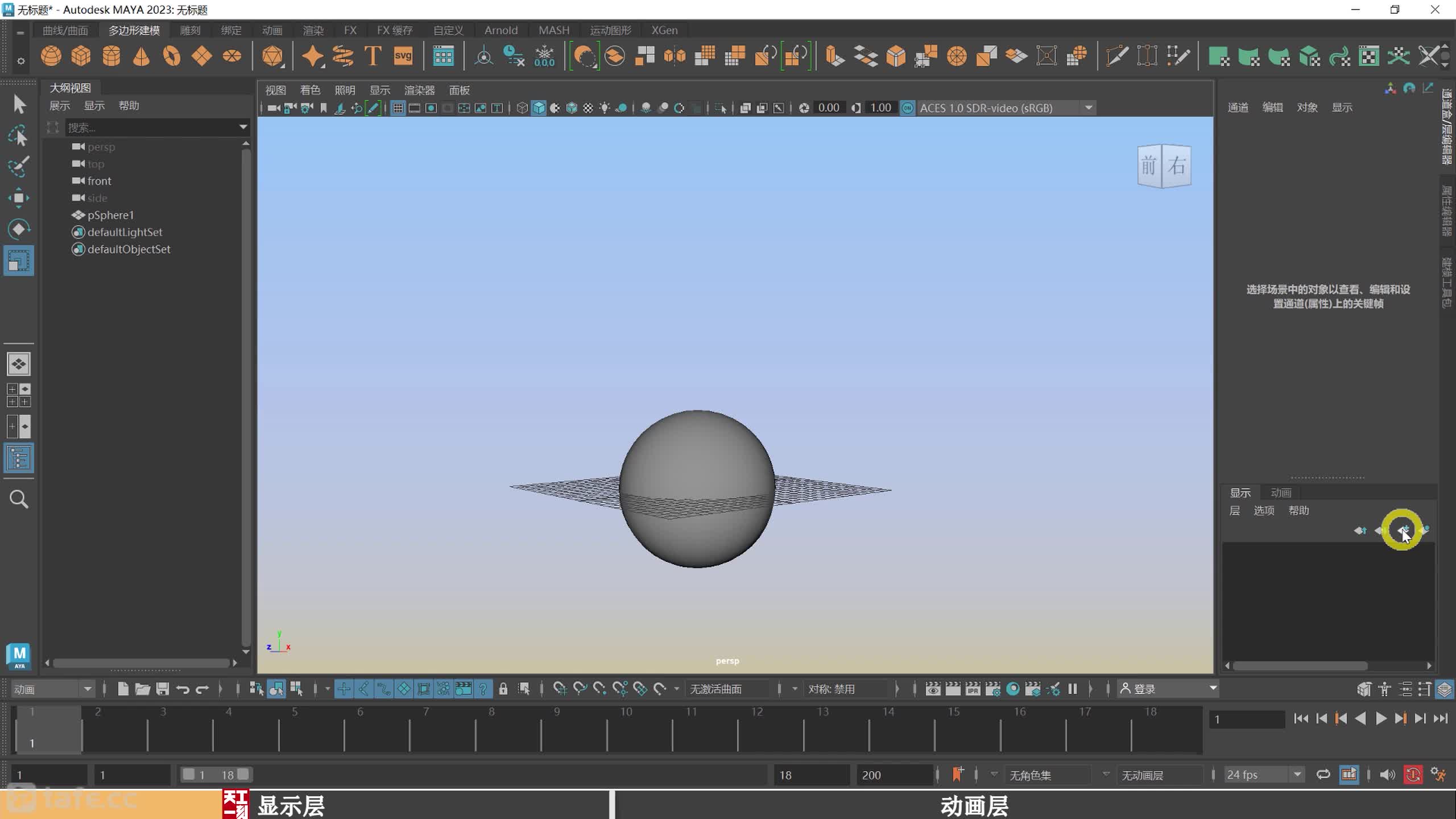Toggle the loop playback button
The width and height of the screenshot is (1456, 819).
1323,775
